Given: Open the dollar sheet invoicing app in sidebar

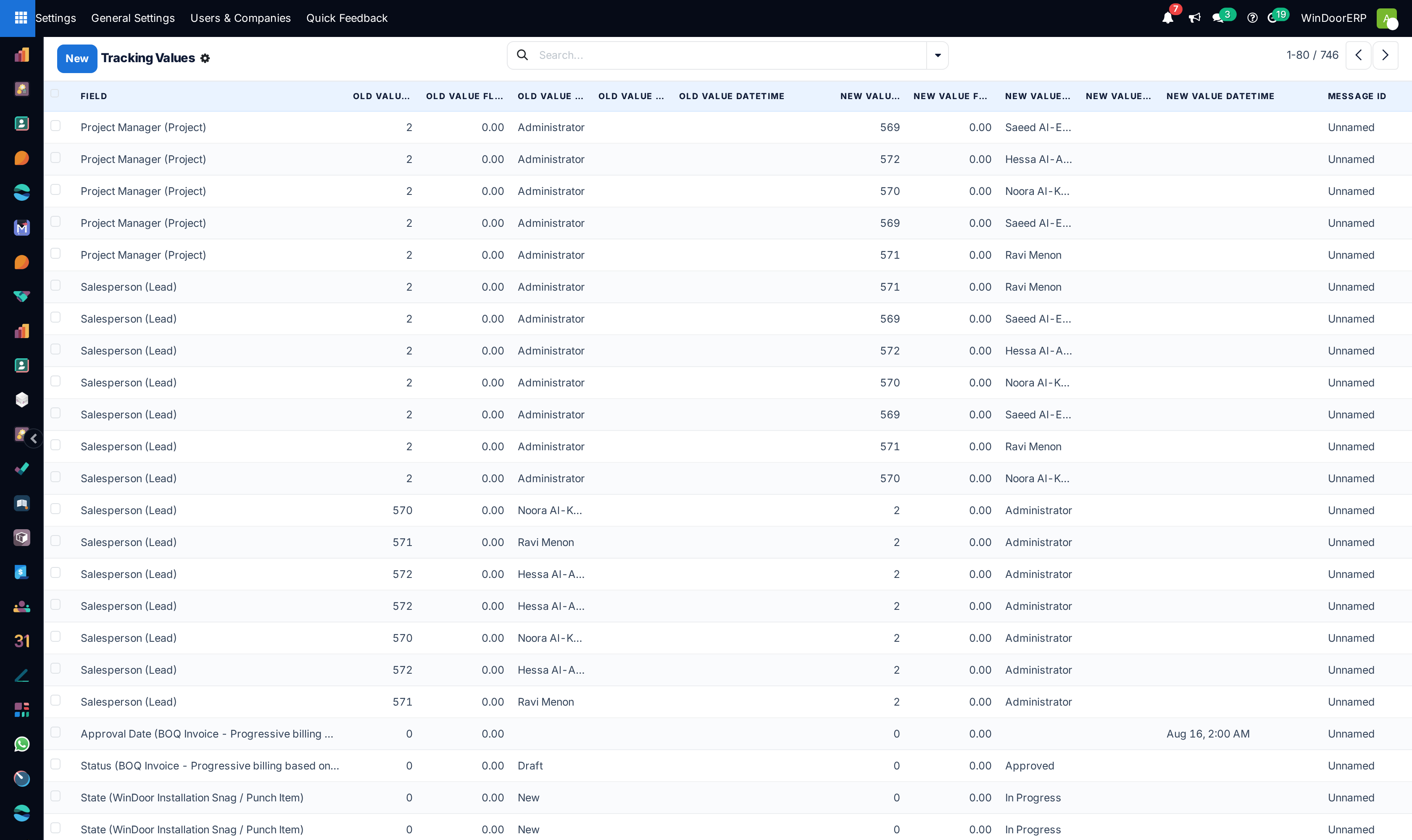Looking at the screenshot, I should [x=21, y=572].
